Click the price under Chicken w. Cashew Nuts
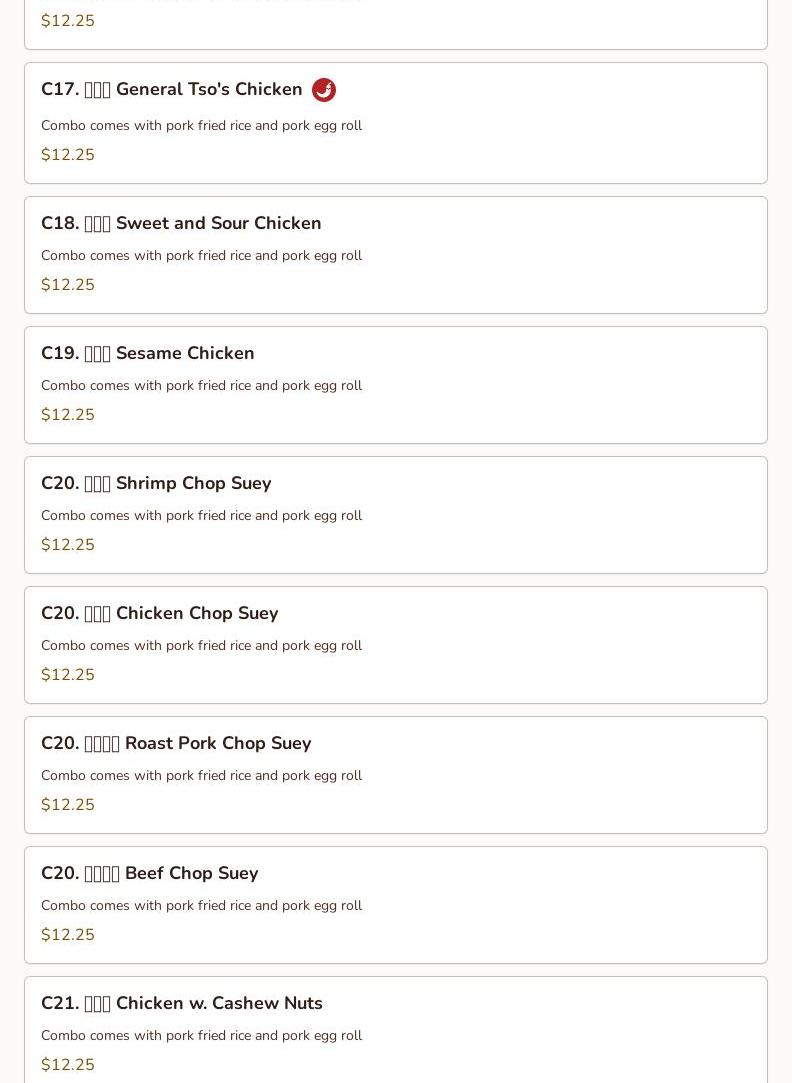792x1083 pixels. point(68,1065)
